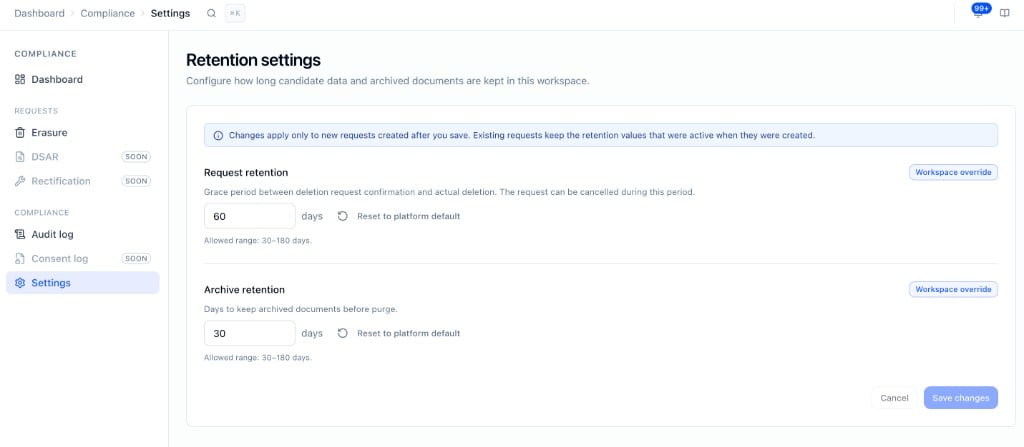Select DSAR sidebar item
This screenshot has height=447, width=1024.
pyautogui.click(x=82, y=157)
